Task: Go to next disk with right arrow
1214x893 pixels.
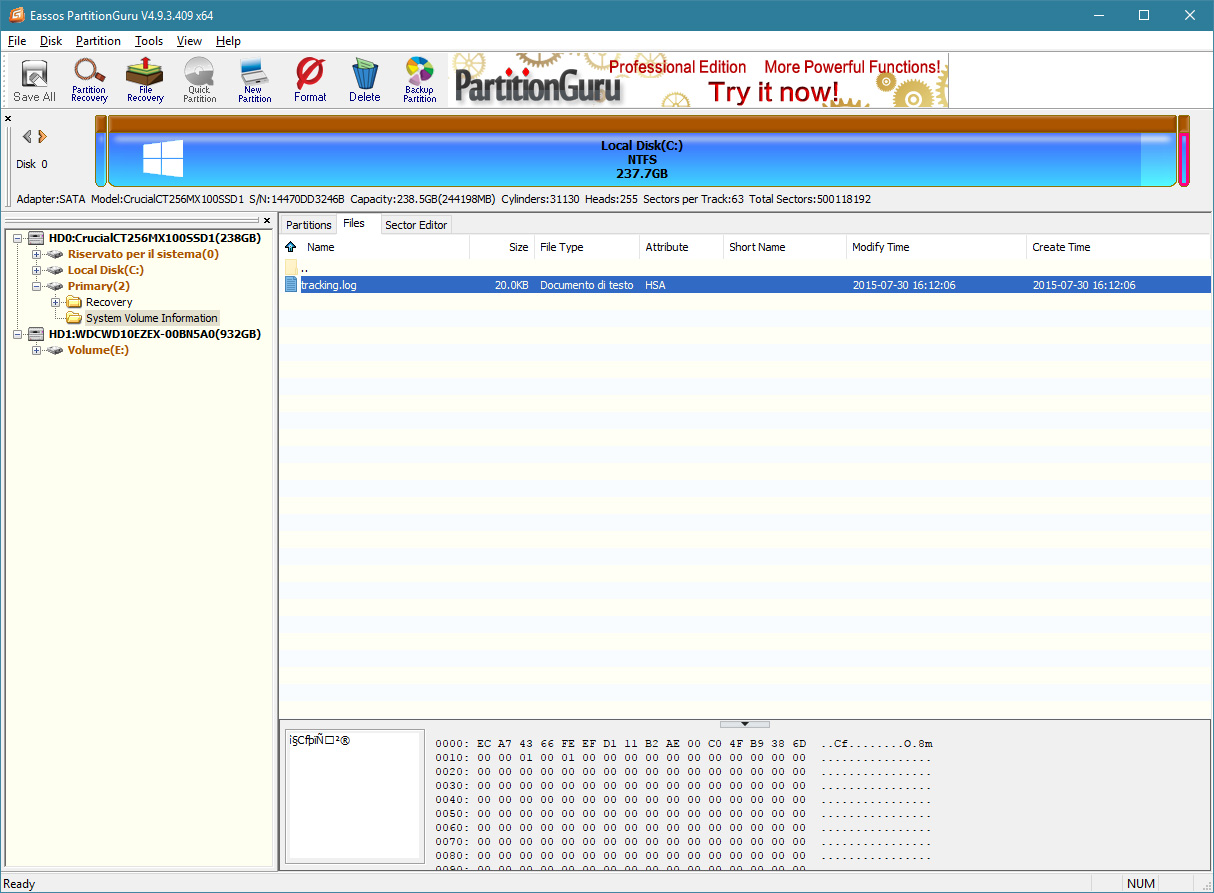Action: click(43, 137)
